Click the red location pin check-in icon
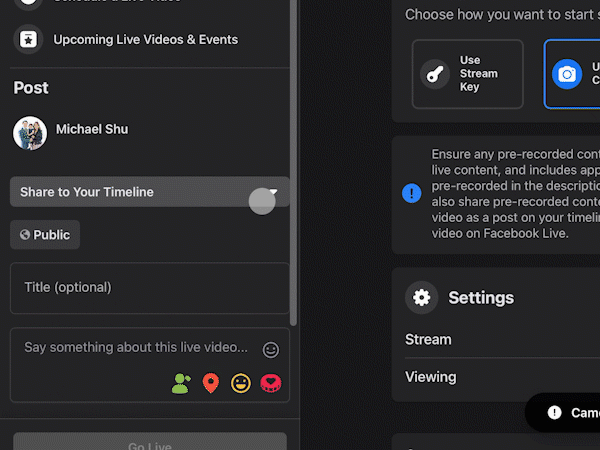 tap(210, 383)
